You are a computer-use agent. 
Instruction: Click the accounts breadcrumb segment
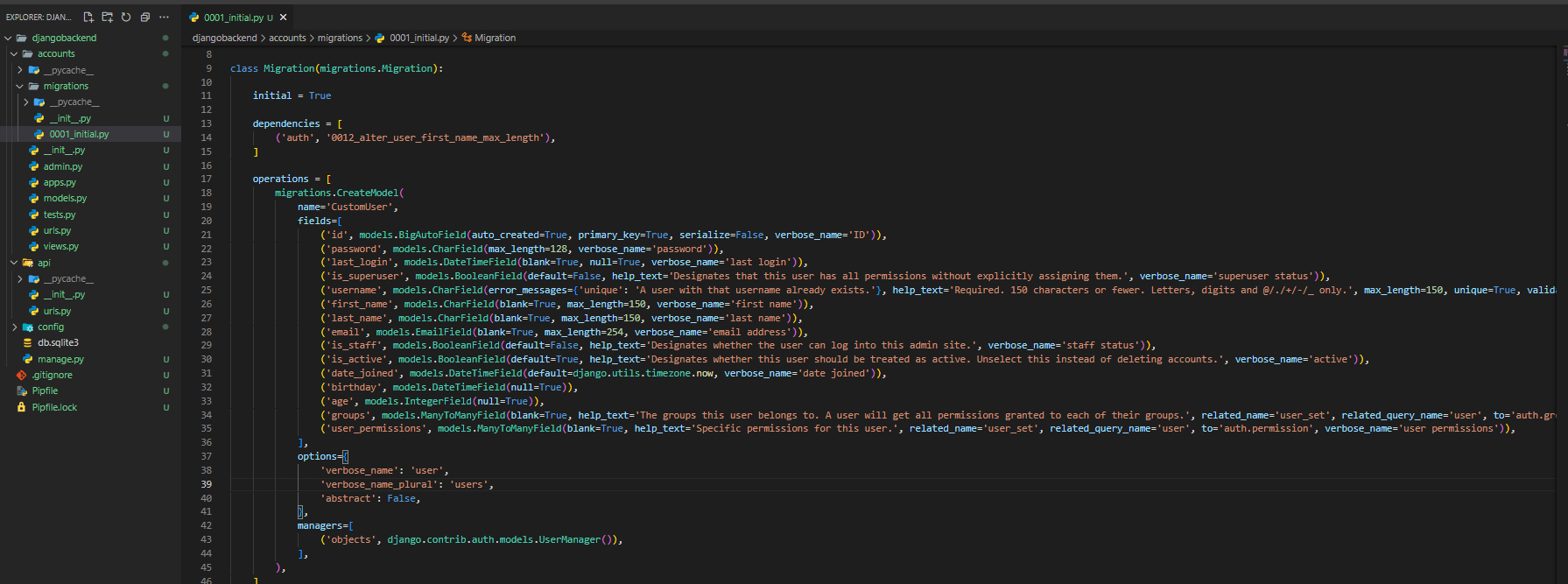tap(287, 38)
